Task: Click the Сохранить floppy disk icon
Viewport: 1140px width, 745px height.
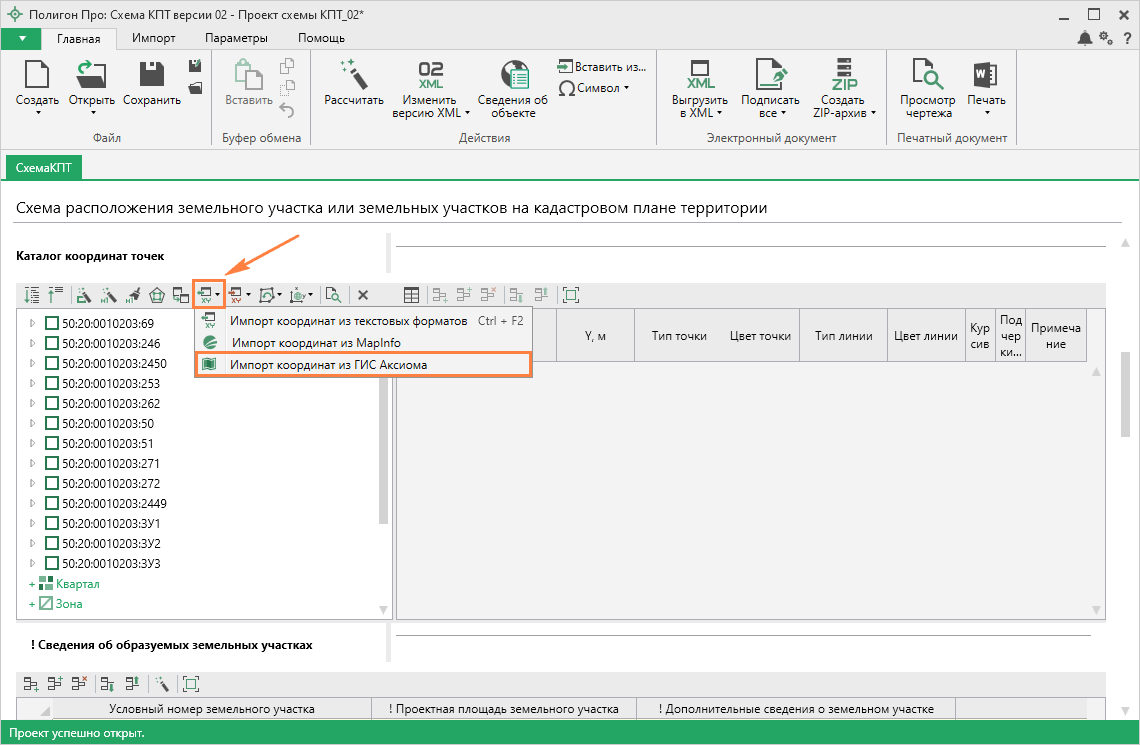Action: click(152, 75)
